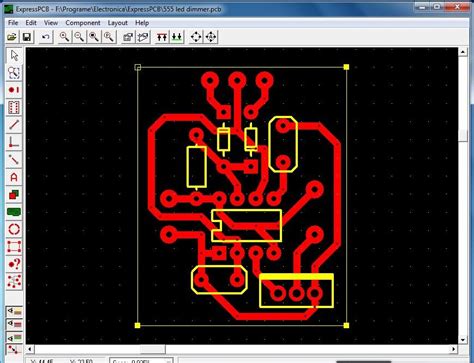
Task: Toggle silkscreen layer visibility button
Action: (x=14, y=311)
